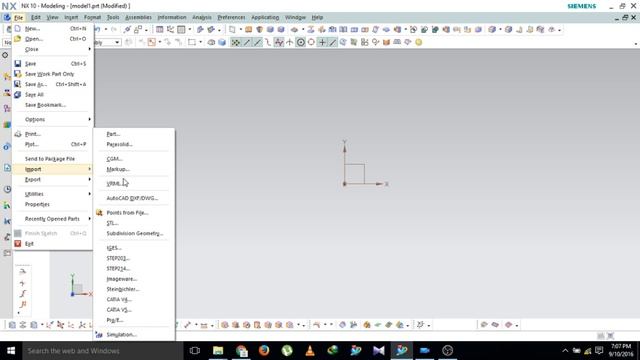The width and height of the screenshot is (640, 360).
Task: Toggle the Quadrant Point snap circle
Action: 311,42
